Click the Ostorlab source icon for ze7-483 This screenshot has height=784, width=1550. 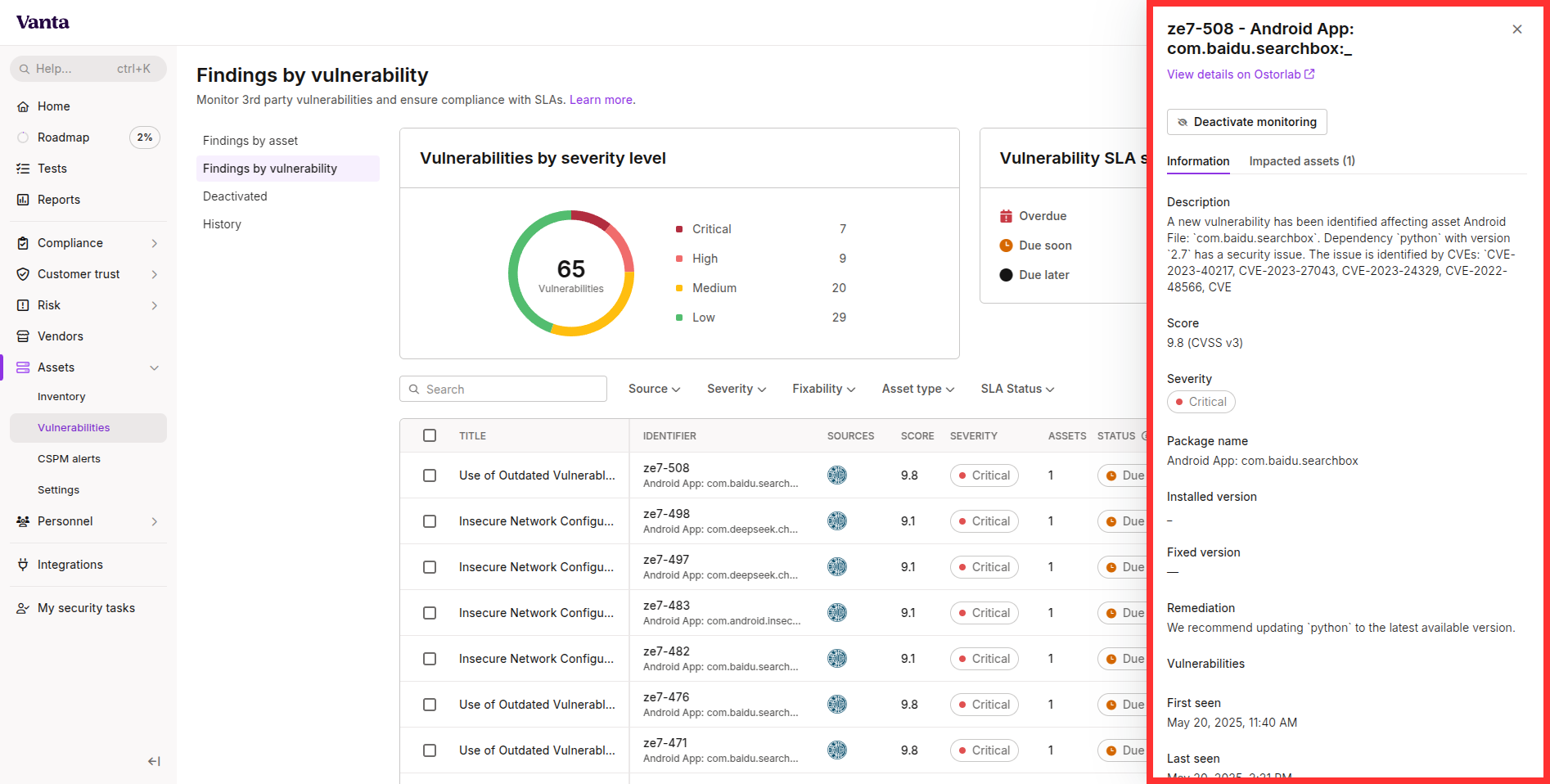pos(837,612)
